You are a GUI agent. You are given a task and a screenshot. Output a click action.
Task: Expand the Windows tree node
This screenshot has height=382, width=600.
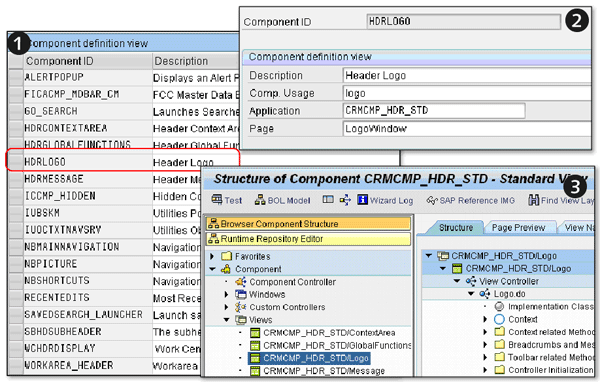(x=226, y=294)
